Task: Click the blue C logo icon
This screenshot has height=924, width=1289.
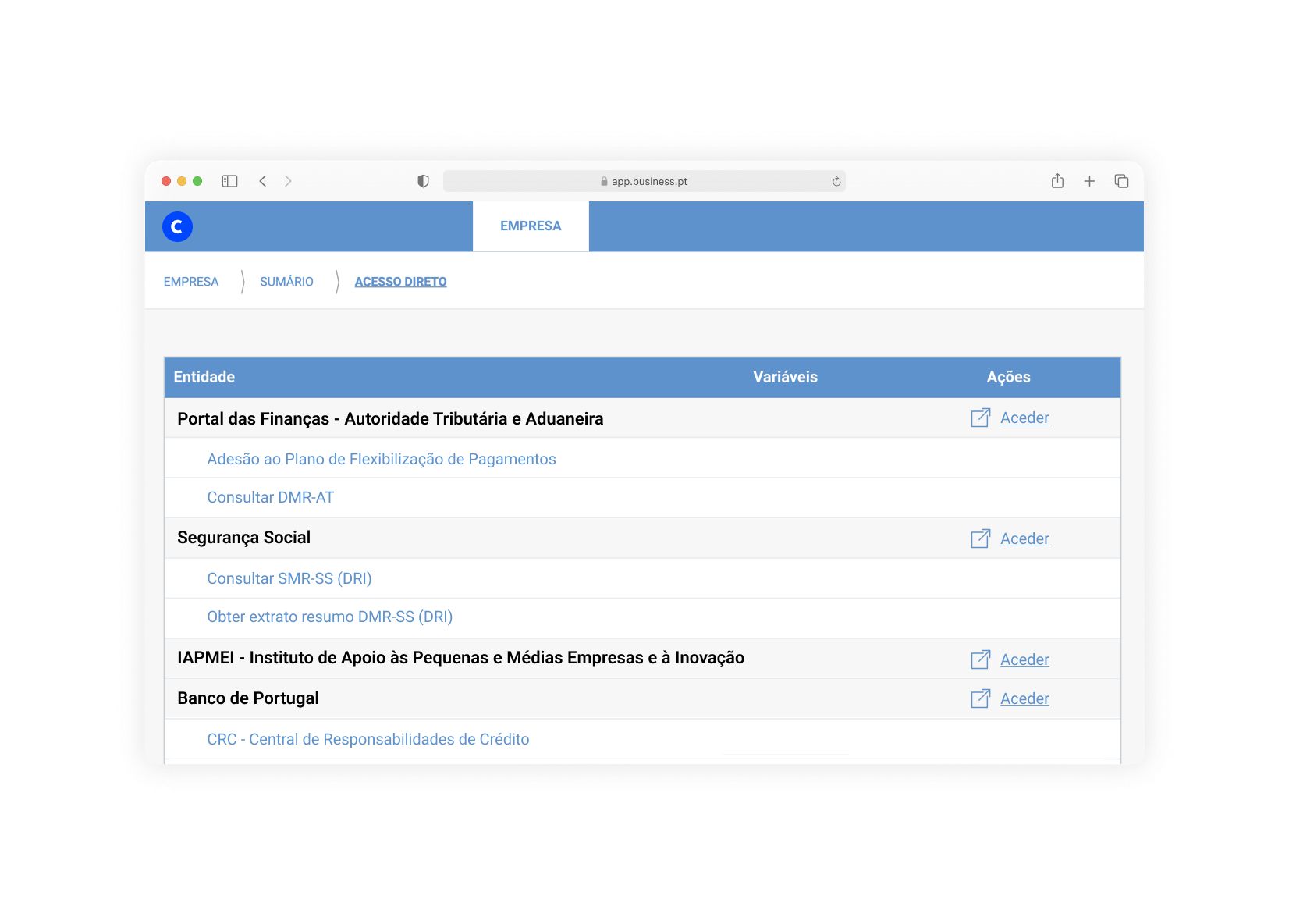Action: [177, 226]
